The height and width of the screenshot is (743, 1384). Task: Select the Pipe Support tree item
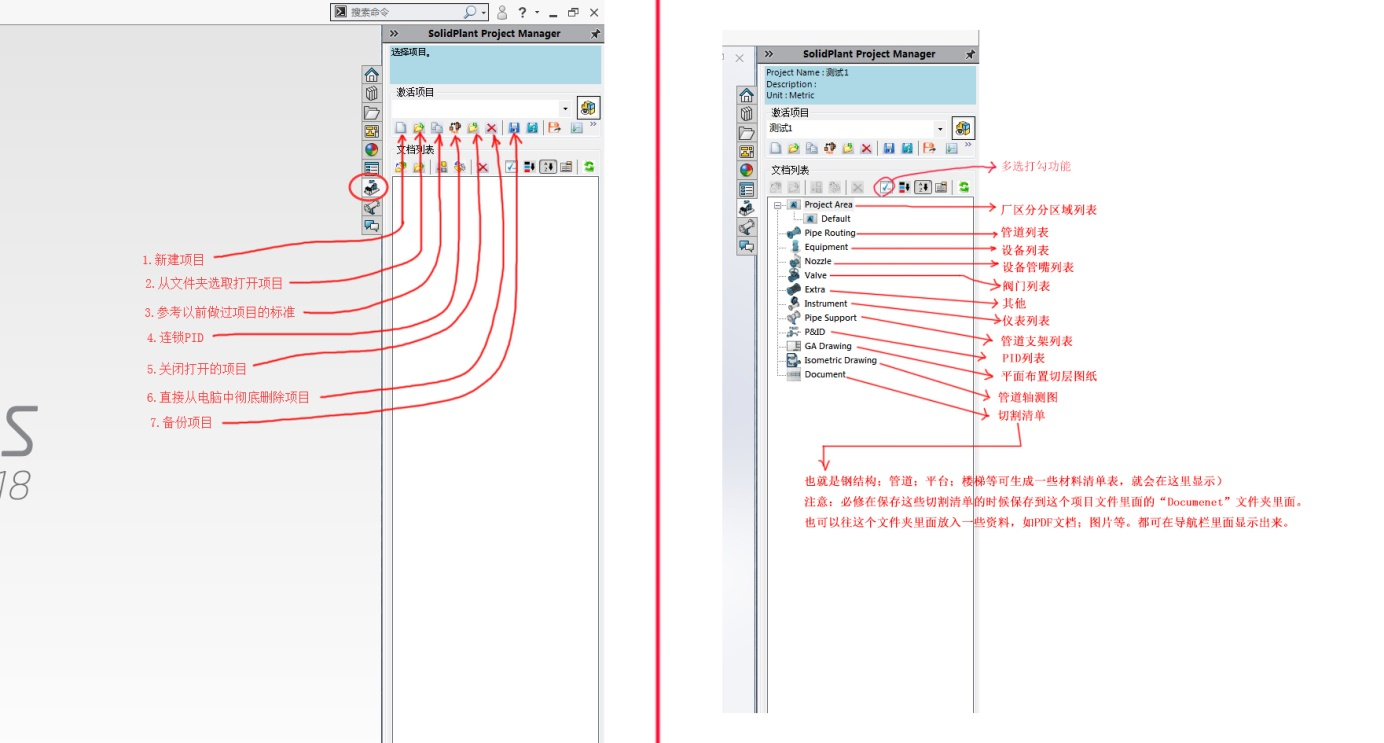pos(830,318)
